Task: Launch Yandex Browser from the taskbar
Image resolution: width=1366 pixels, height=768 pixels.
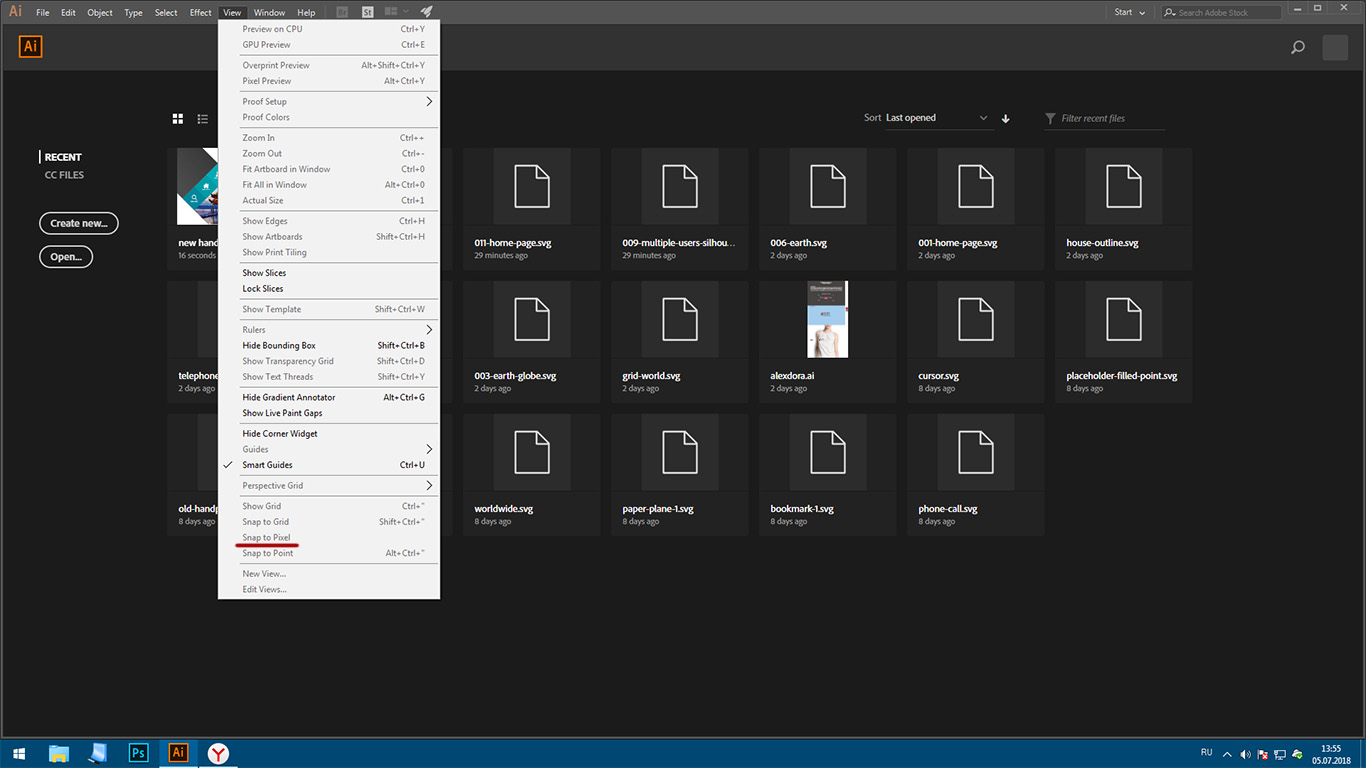Action: tap(218, 753)
